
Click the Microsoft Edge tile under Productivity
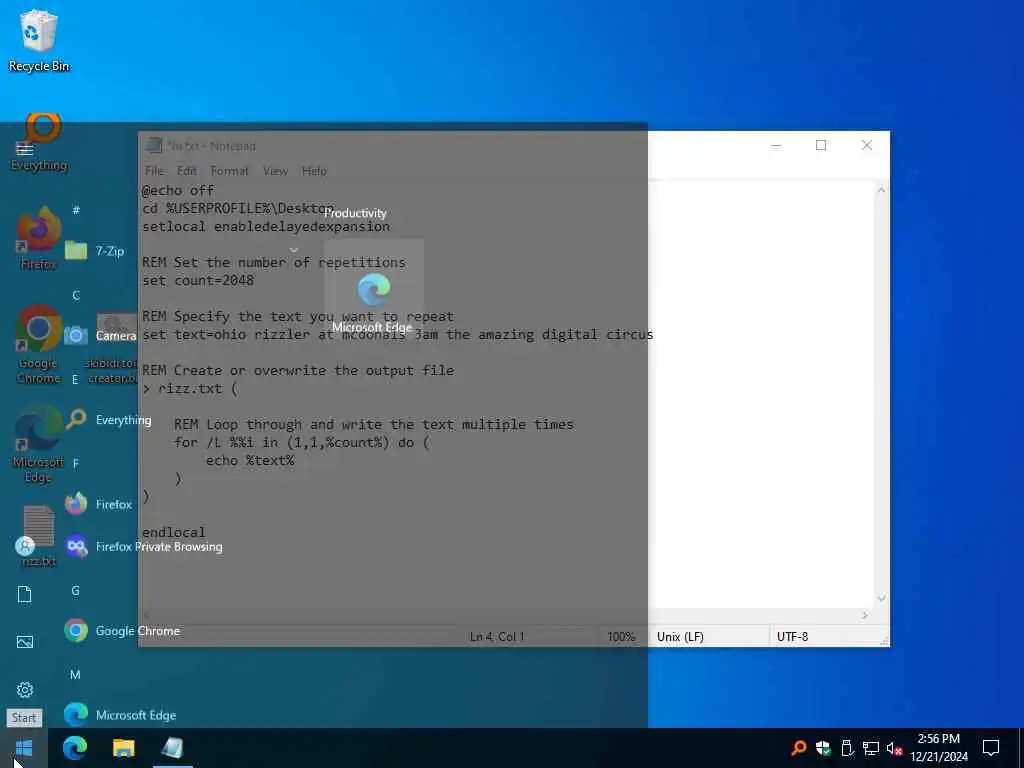click(x=374, y=289)
